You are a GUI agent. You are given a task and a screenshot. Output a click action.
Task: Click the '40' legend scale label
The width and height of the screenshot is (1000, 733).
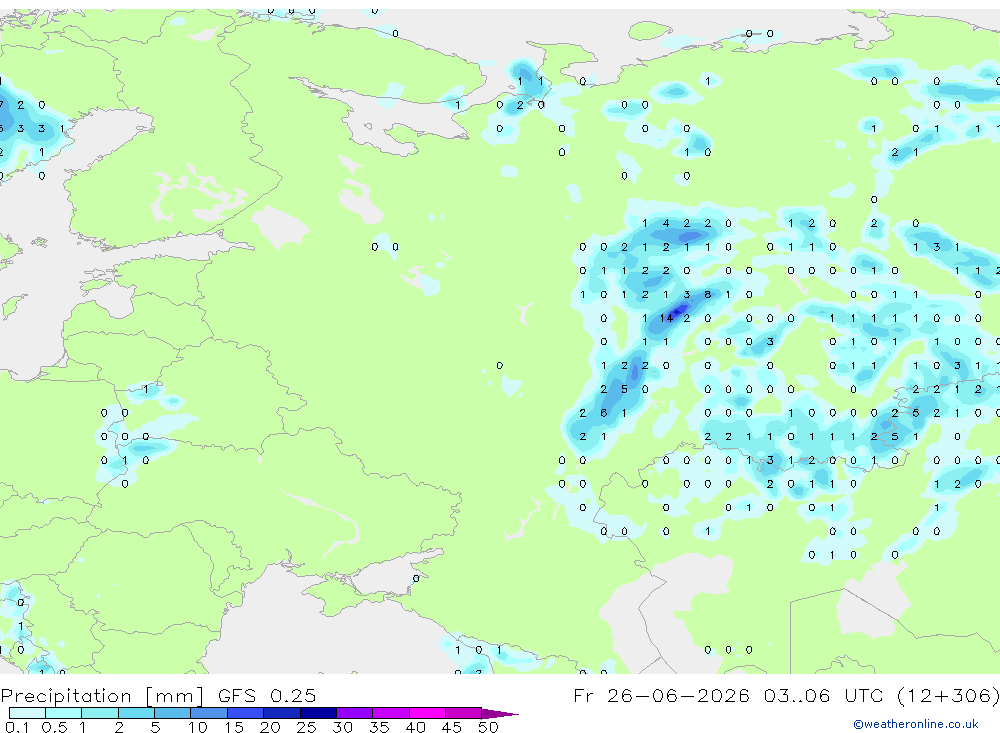(x=415, y=727)
